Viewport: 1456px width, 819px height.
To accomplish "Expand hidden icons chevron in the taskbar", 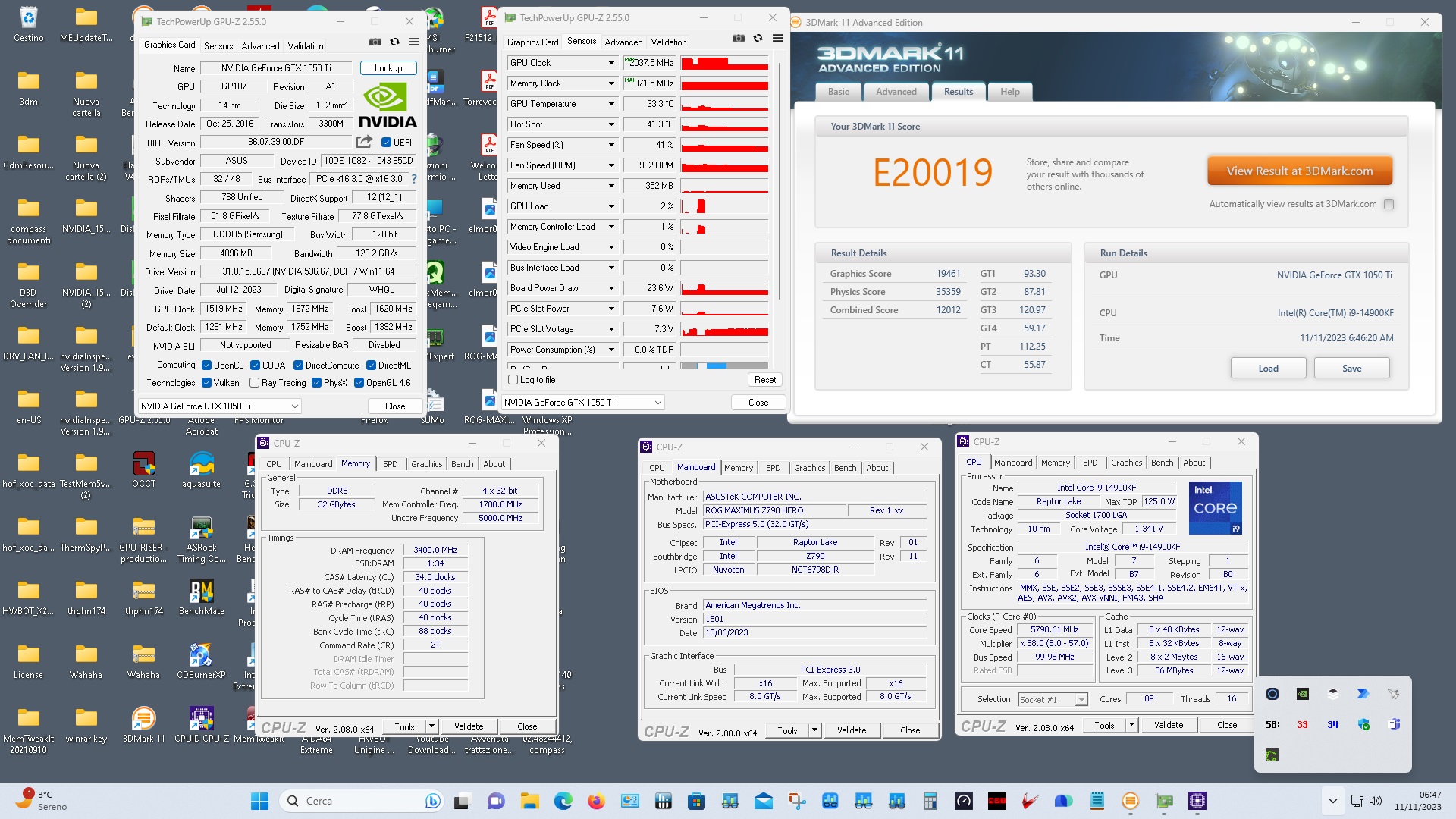I will (x=1332, y=801).
